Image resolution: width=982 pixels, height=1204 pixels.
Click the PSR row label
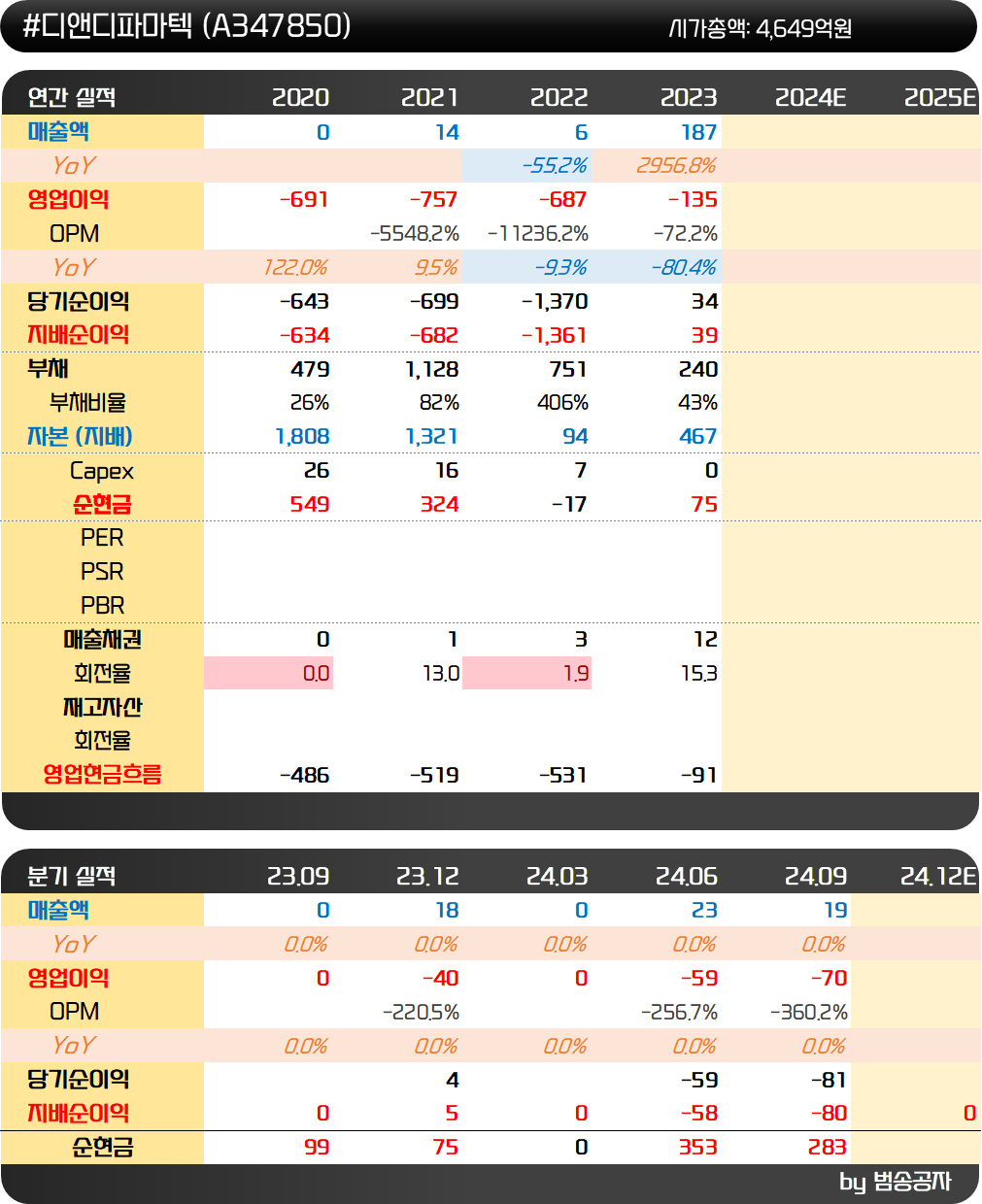point(102,572)
